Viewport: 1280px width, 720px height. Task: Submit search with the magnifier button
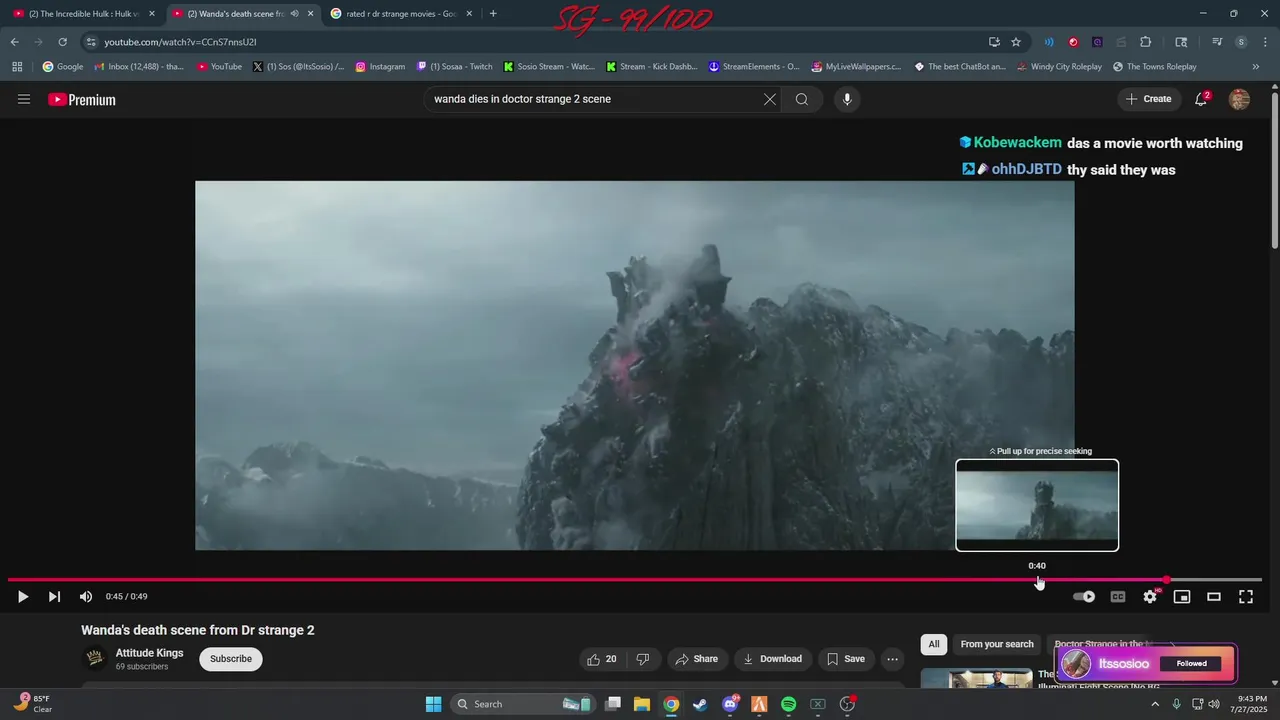coord(802,99)
